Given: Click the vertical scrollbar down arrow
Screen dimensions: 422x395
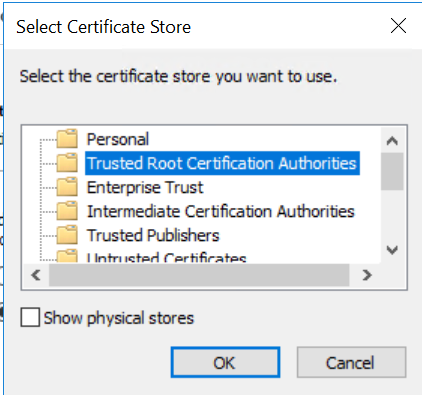Looking at the screenshot, I should (x=392, y=250).
